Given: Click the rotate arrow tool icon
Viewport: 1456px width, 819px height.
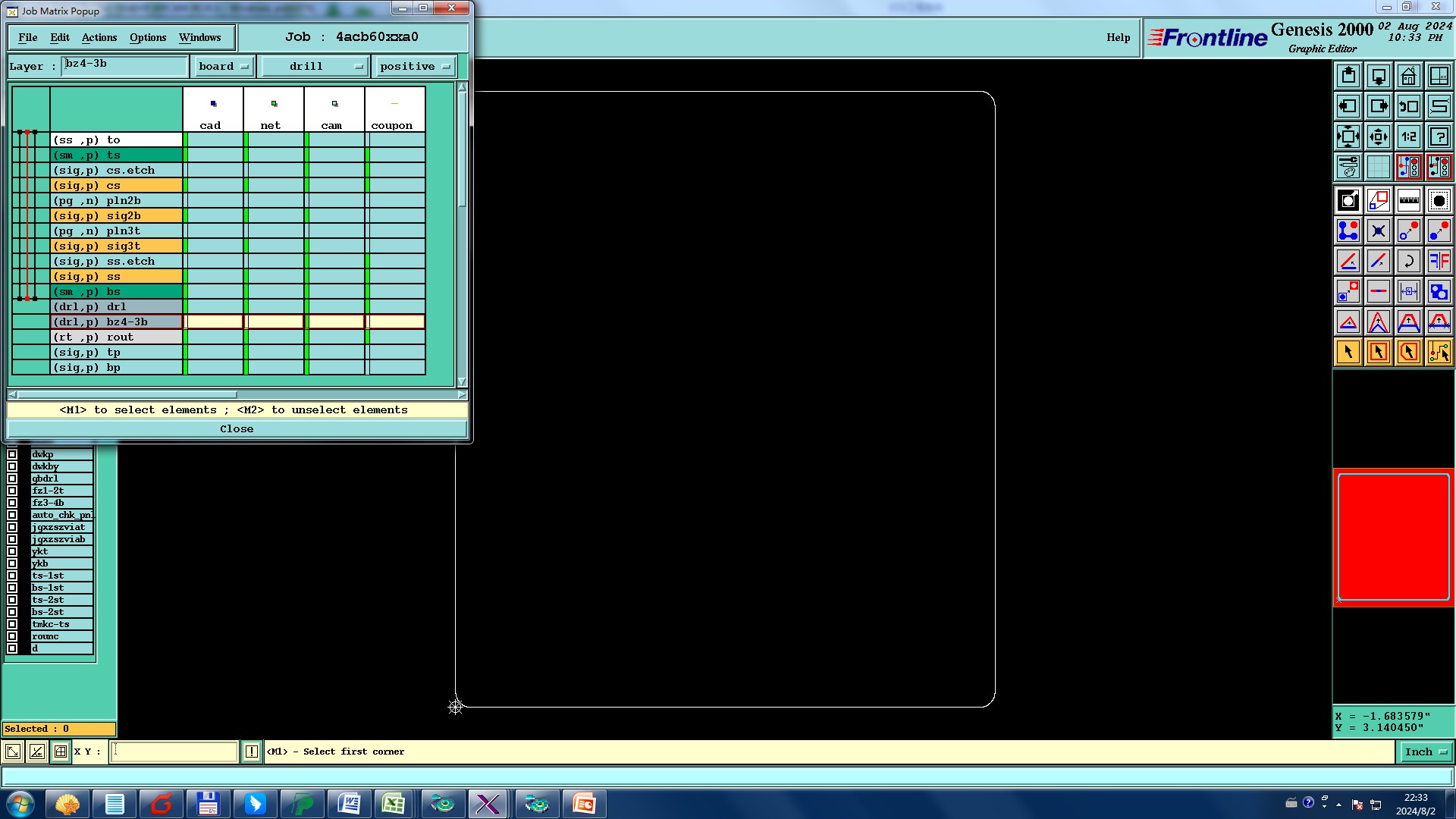Looking at the screenshot, I should [x=1408, y=261].
